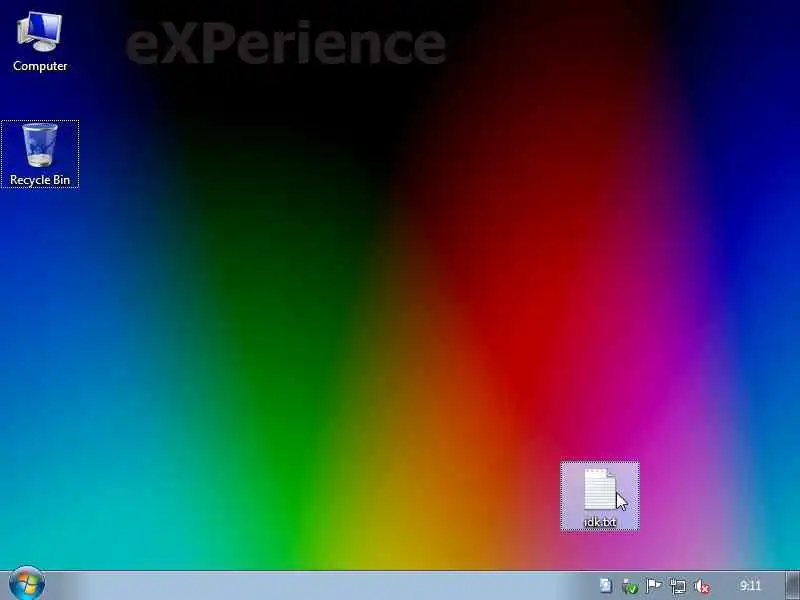The width and height of the screenshot is (800, 600).
Task: Open the taskbar clock showing 9:11
Action: 750,586
